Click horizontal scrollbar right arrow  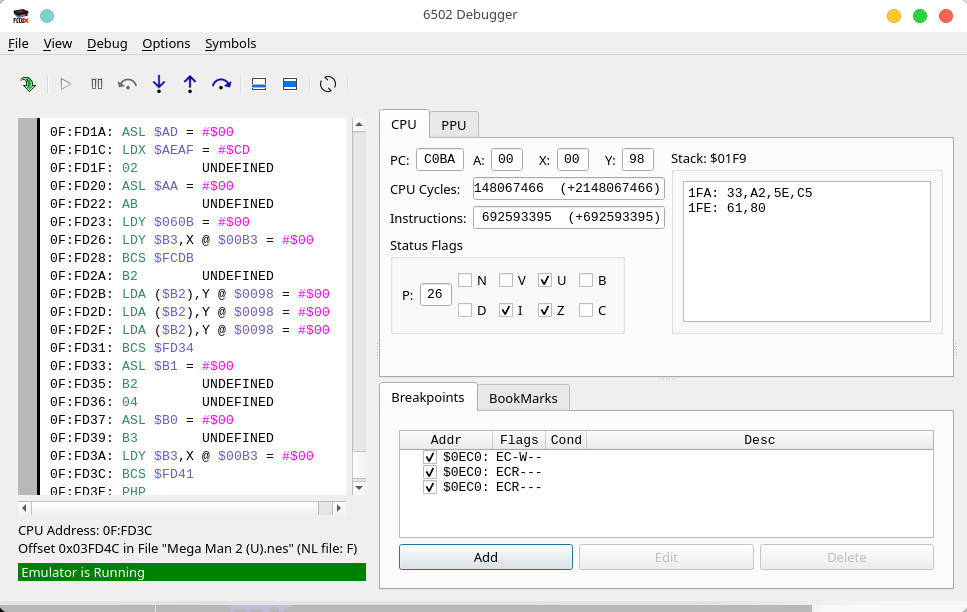[339, 508]
